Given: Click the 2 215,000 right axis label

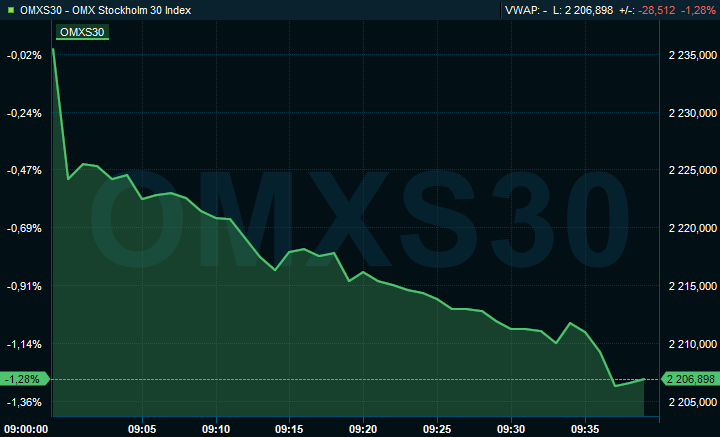Looking at the screenshot, I should (692, 286).
